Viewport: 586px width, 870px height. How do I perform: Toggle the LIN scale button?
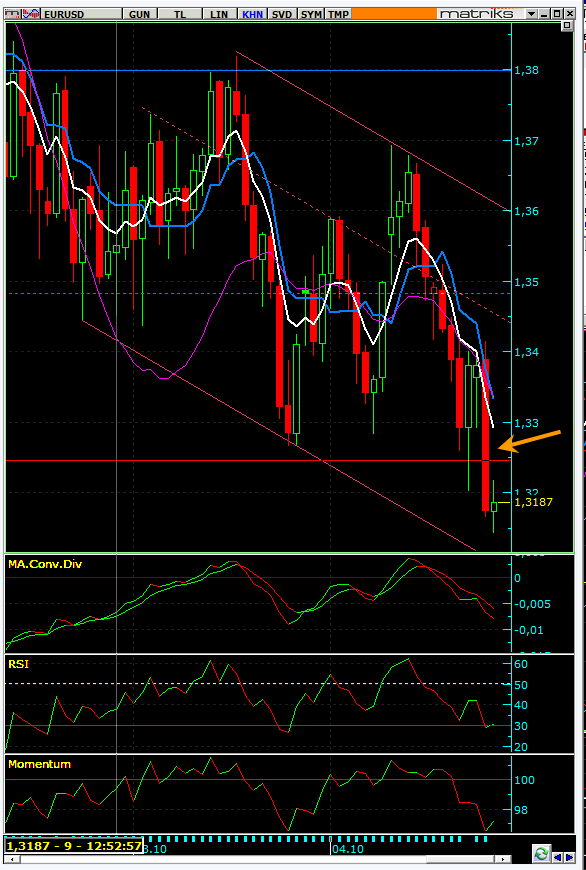point(219,14)
